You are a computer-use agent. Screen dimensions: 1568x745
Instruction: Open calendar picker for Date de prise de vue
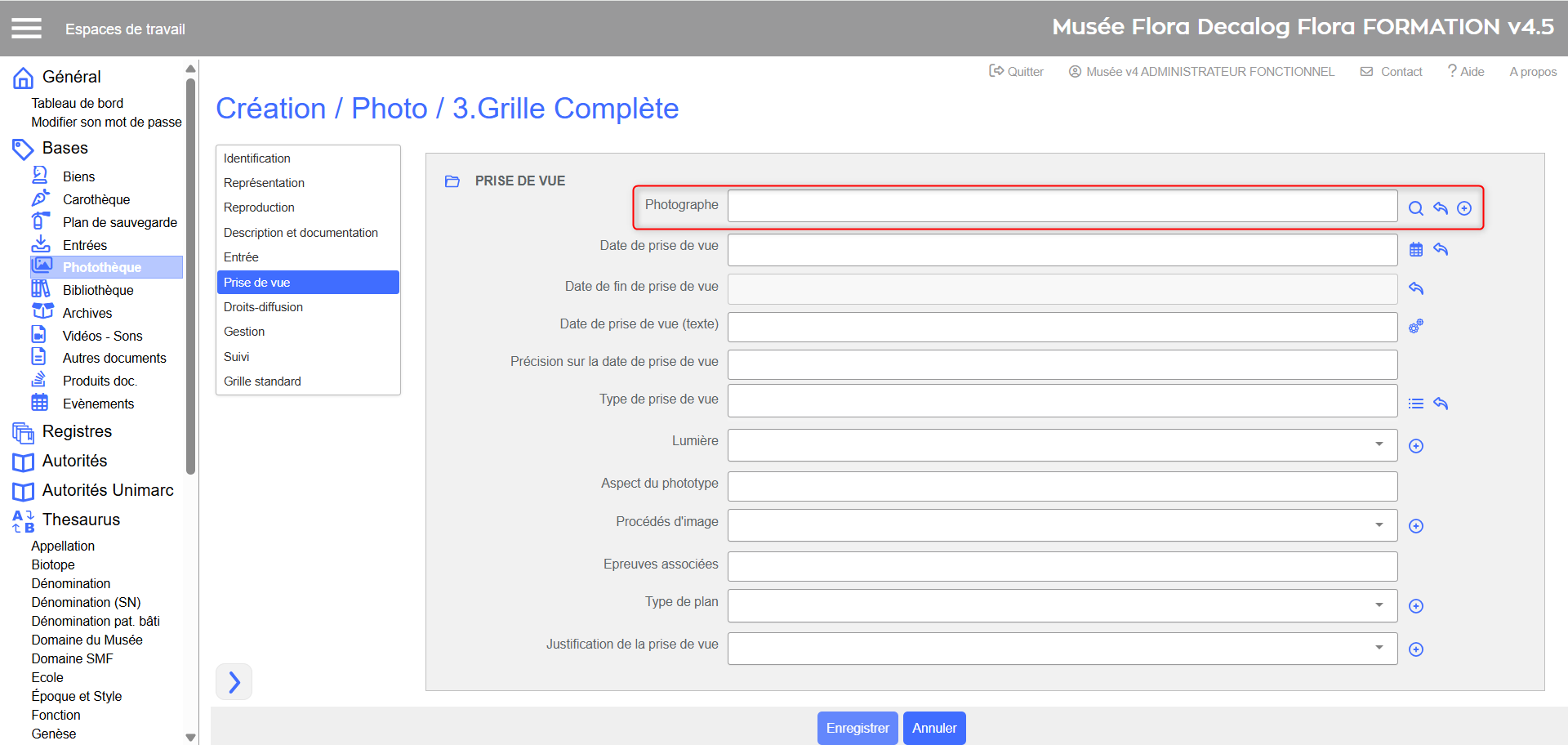click(x=1415, y=249)
